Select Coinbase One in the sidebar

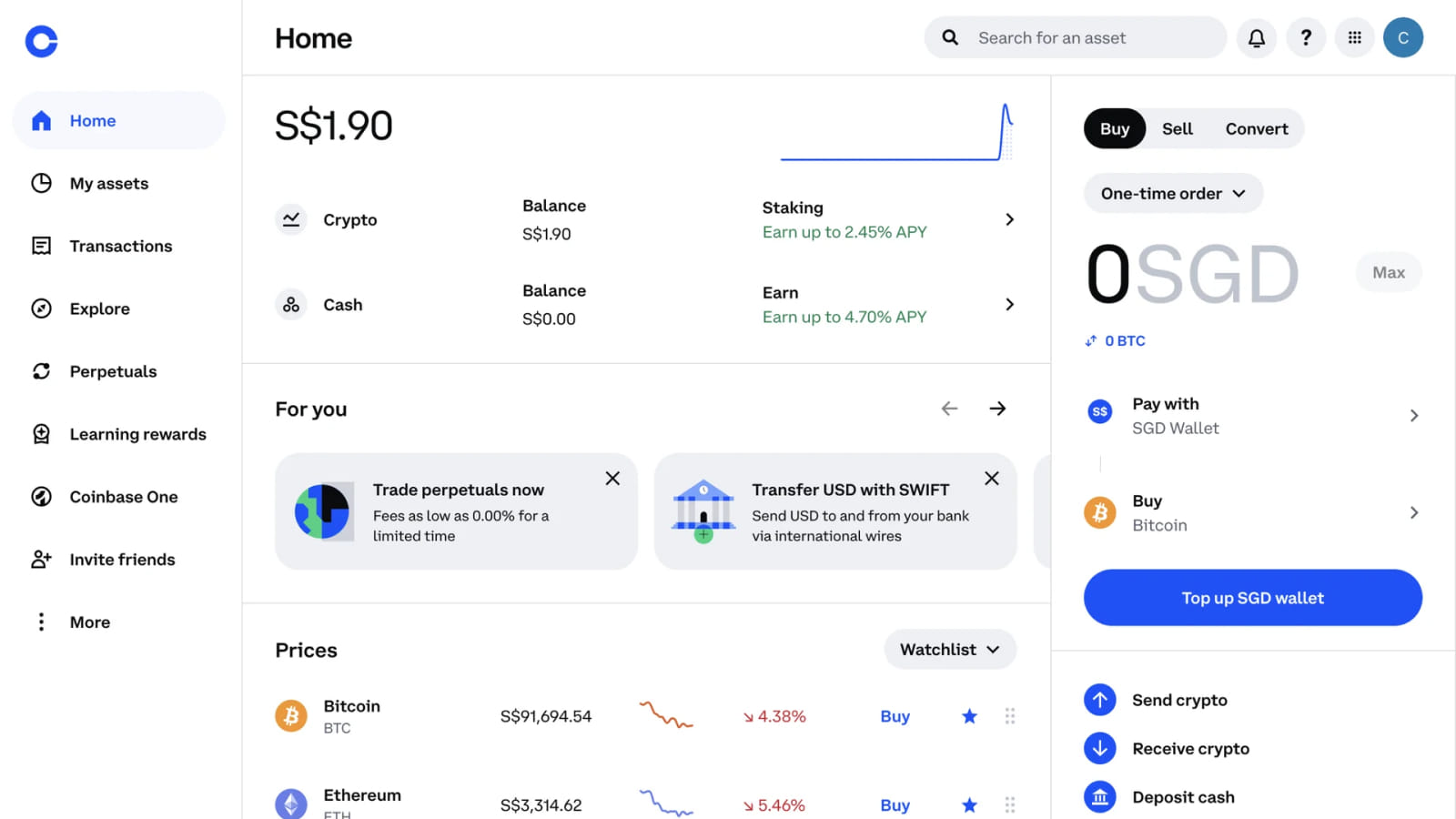pos(124,497)
